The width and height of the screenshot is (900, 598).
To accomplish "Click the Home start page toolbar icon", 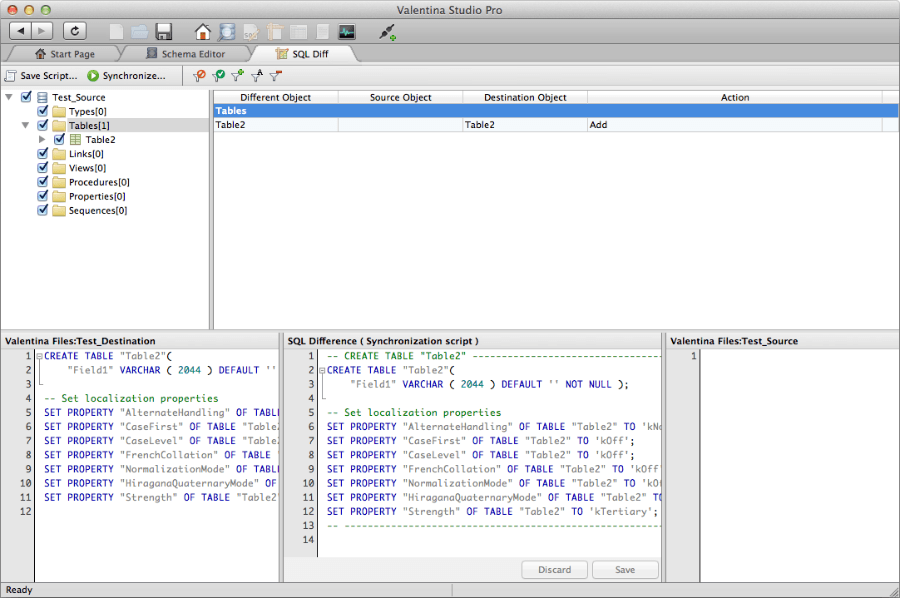I will point(203,31).
